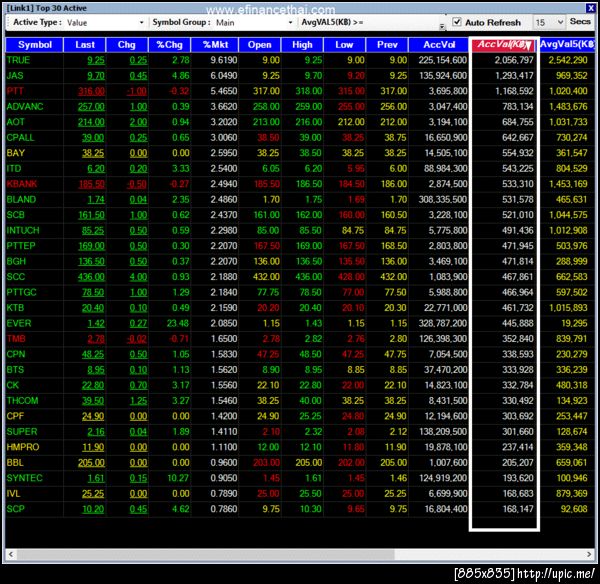The image size is (600, 584).
Task: Select the BTS symbol
Action: (x=15, y=370)
